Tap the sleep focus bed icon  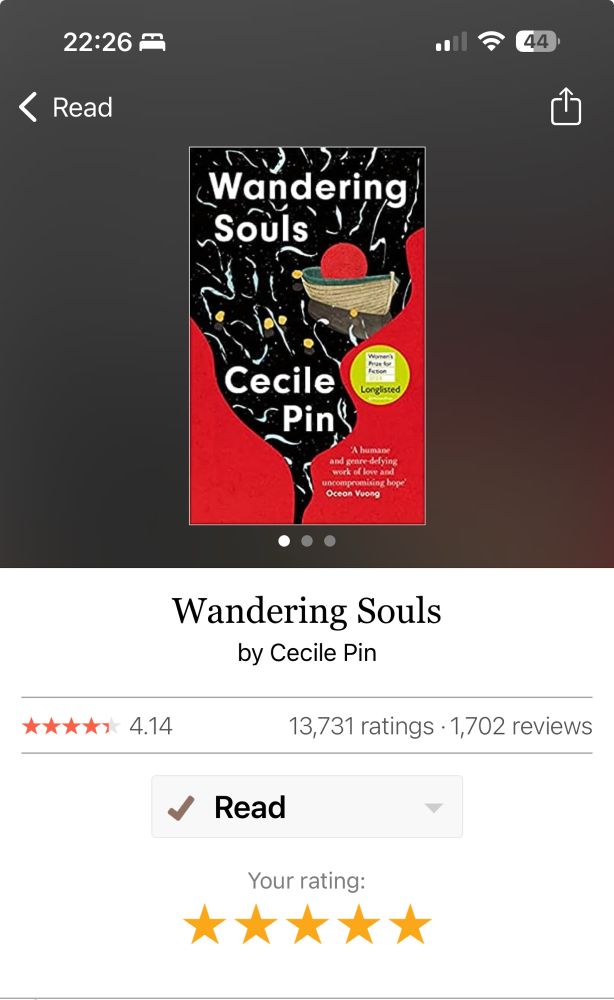tap(152, 43)
